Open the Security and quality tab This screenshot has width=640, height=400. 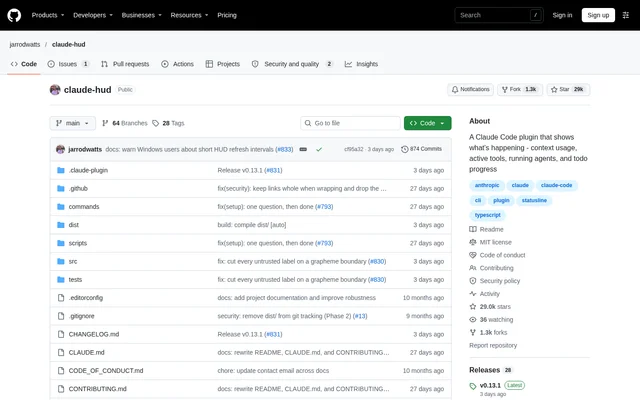pos(292,64)
